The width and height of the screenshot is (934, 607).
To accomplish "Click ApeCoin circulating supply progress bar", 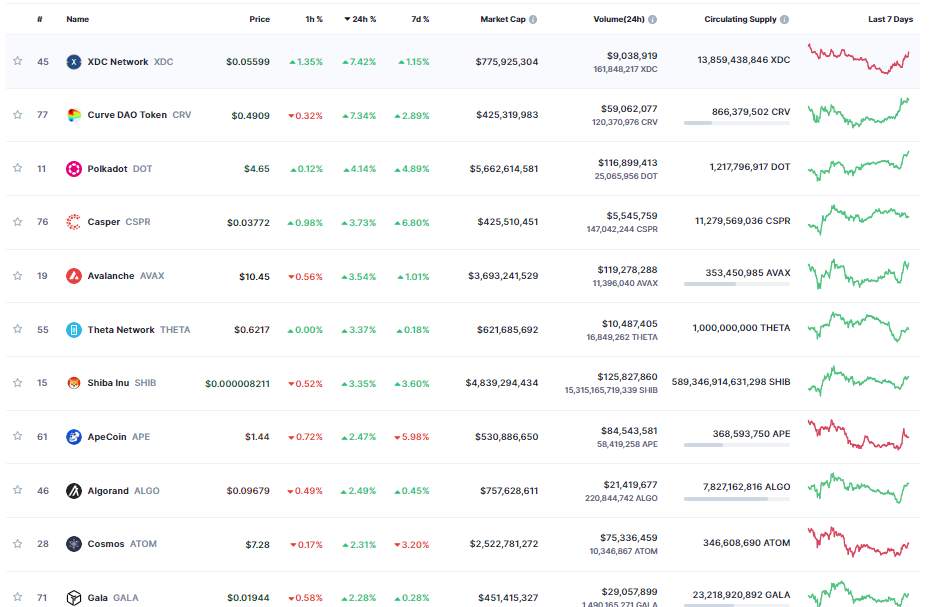I will [737, 444].
